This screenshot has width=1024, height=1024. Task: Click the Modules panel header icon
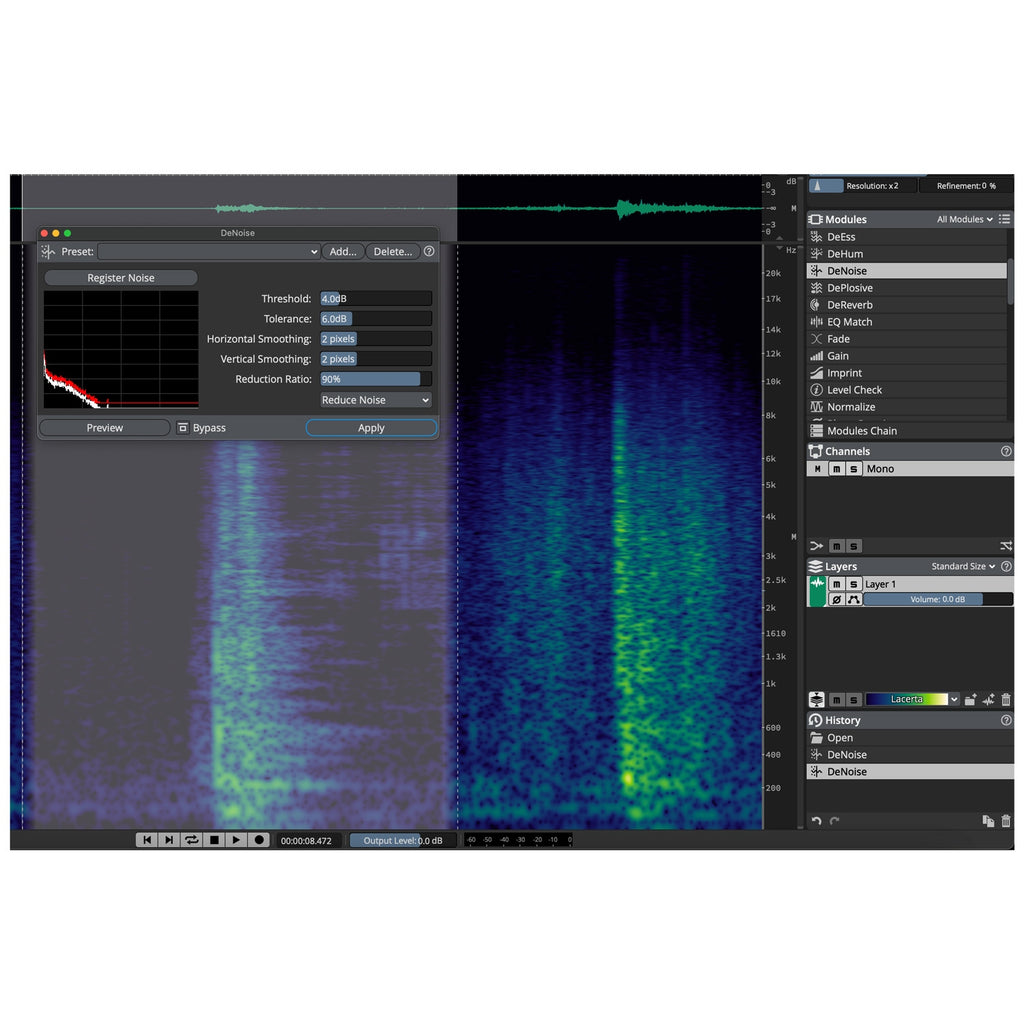(816, 219)
